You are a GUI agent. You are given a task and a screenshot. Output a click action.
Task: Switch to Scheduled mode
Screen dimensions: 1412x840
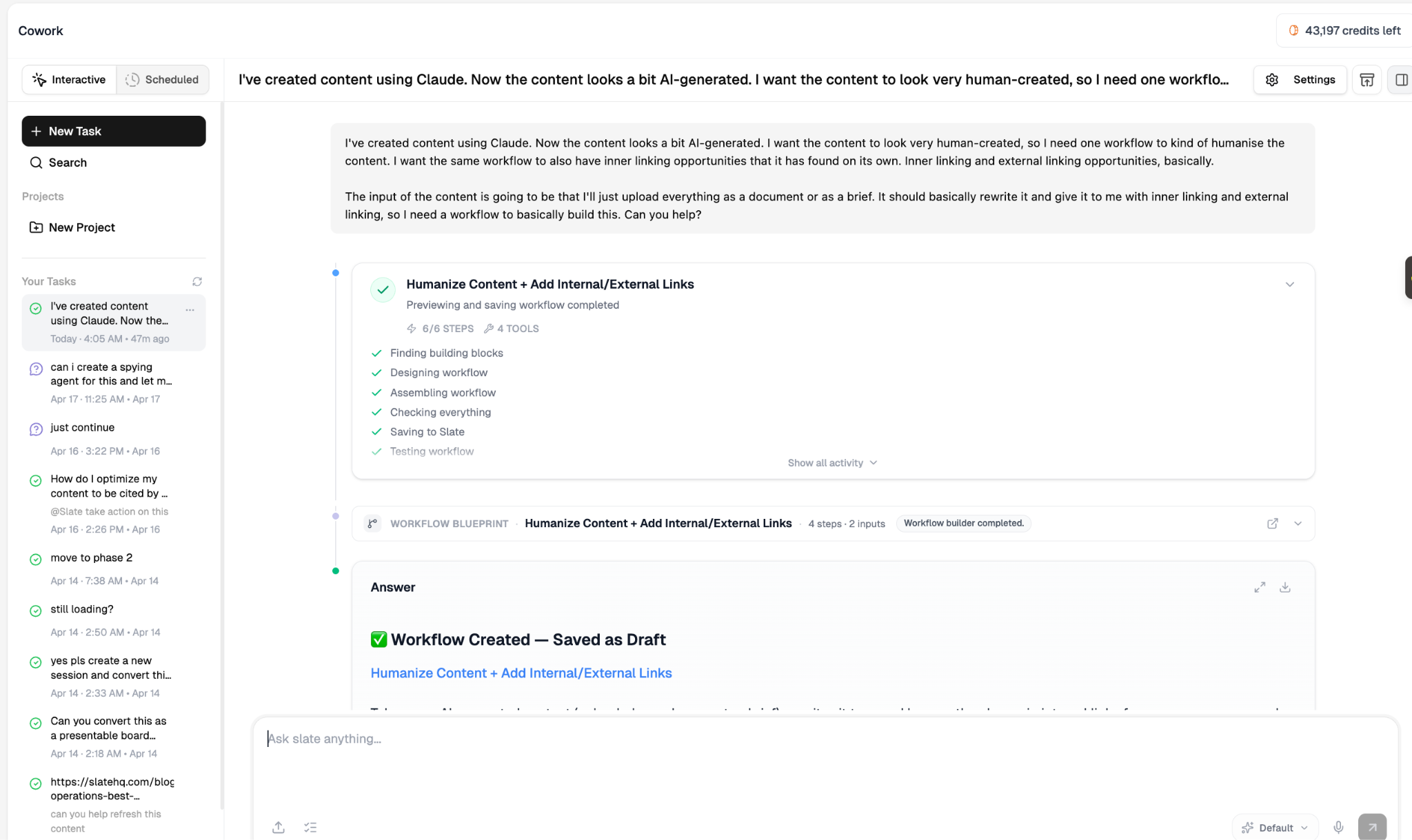163,80
